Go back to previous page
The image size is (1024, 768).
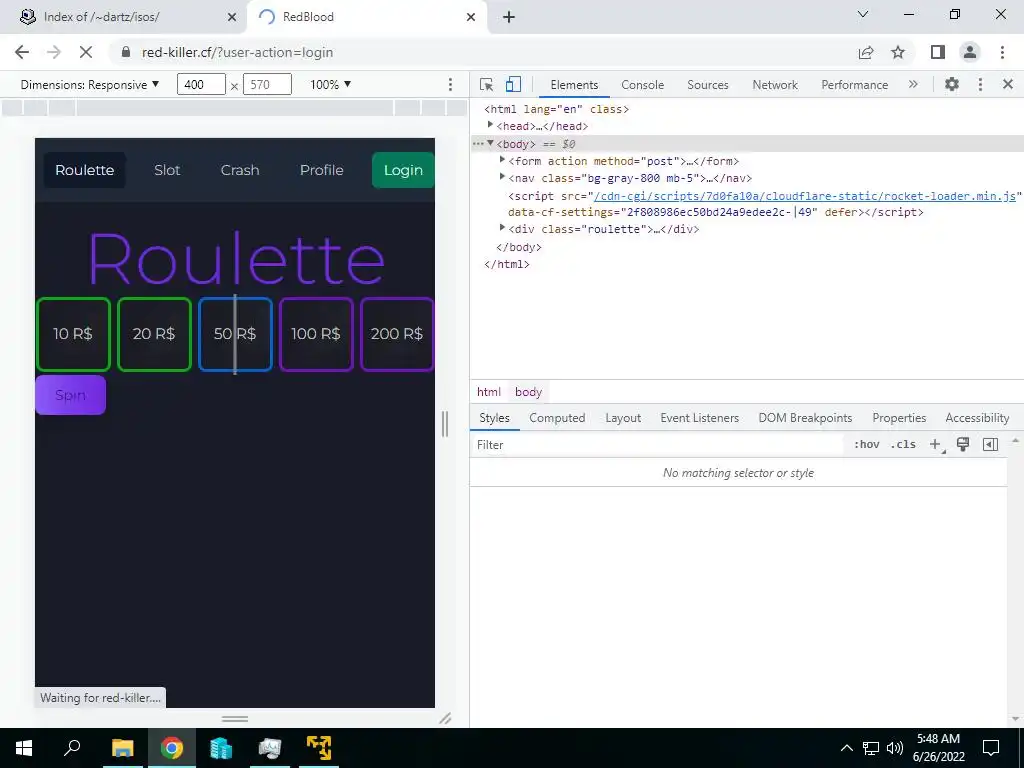22,52
